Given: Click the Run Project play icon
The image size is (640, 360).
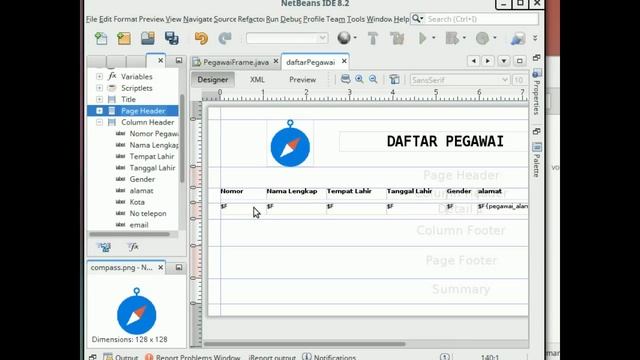Looking at the screenshot, I should click(x=422, y=38).
